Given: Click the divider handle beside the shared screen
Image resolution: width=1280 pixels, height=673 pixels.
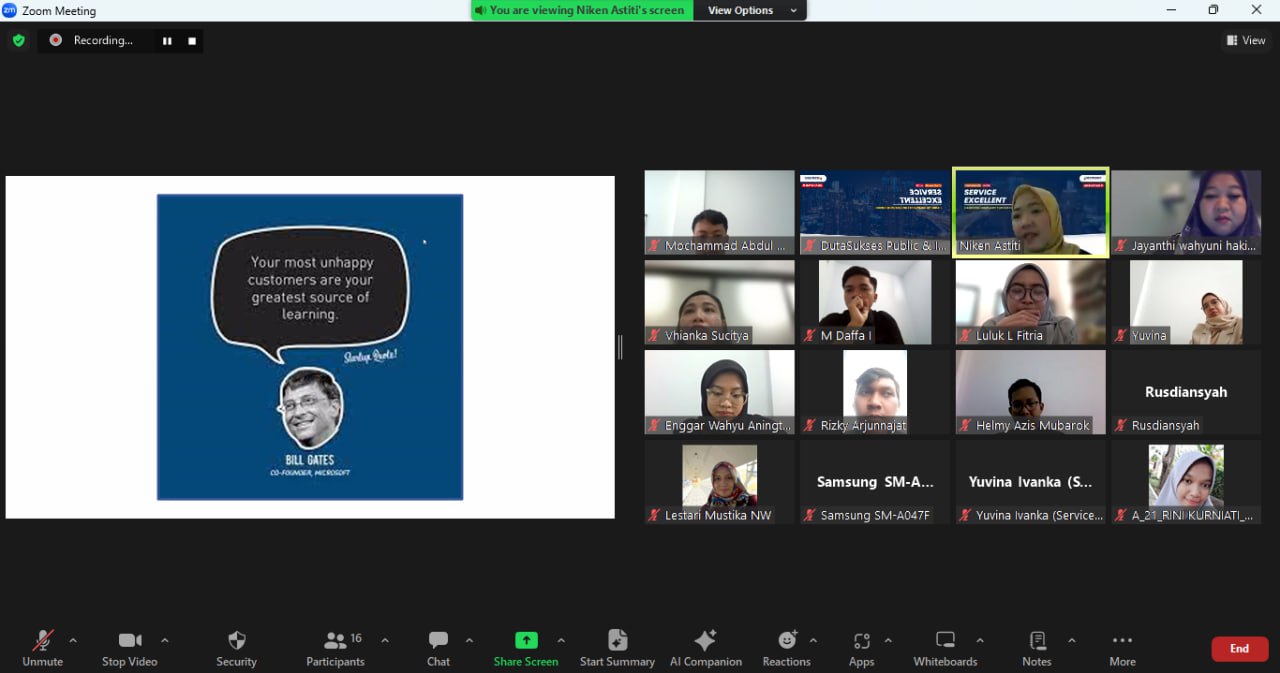Looking at the screenshot, I should point(620,347).
